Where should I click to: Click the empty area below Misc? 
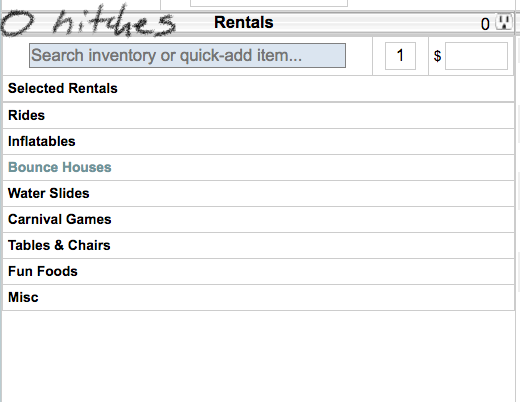point(258,356)
